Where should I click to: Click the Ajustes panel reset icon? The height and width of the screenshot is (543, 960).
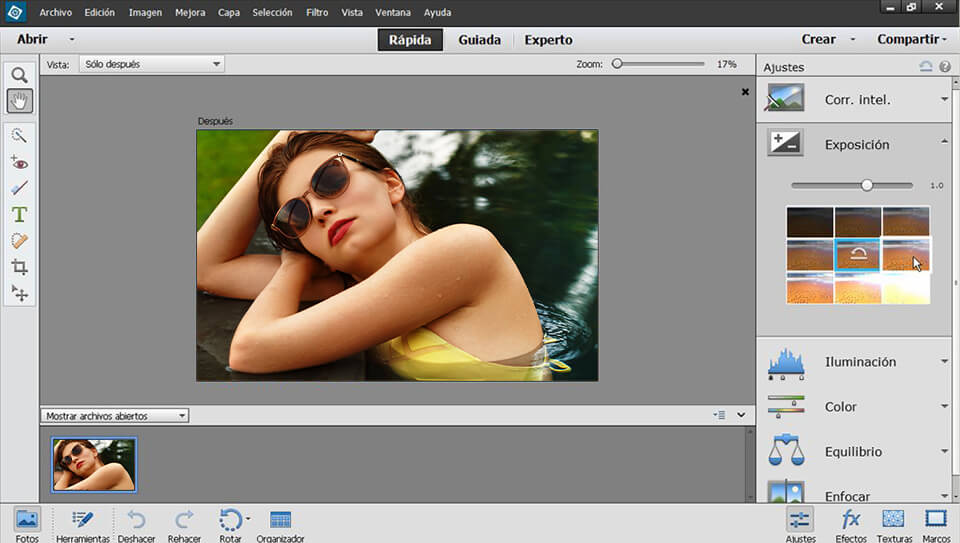(x=926, y=66)
